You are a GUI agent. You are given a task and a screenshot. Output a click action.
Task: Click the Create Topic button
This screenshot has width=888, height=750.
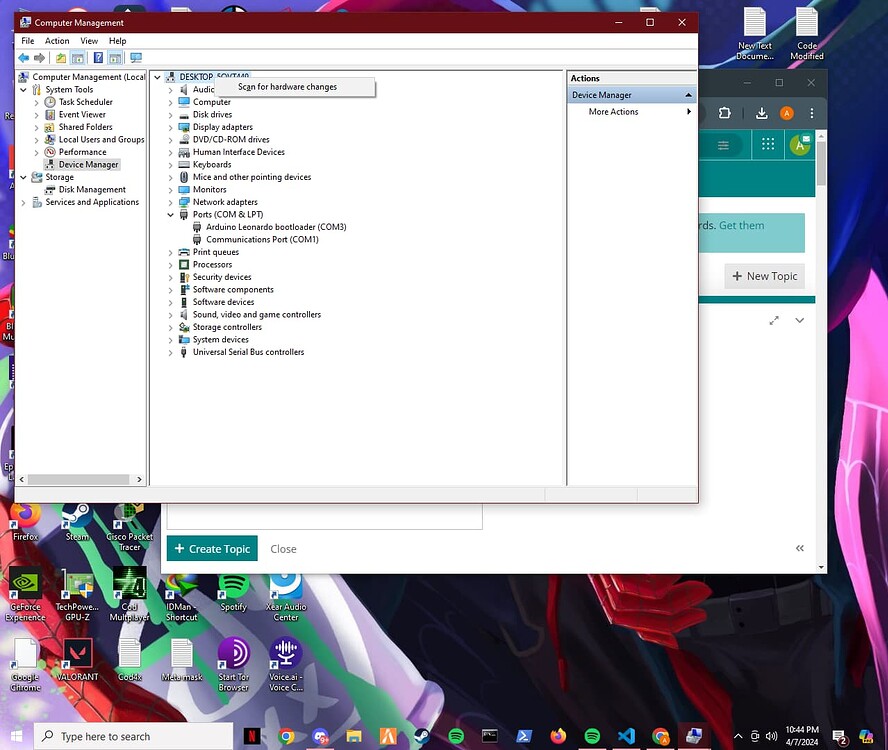coord(211,548)
